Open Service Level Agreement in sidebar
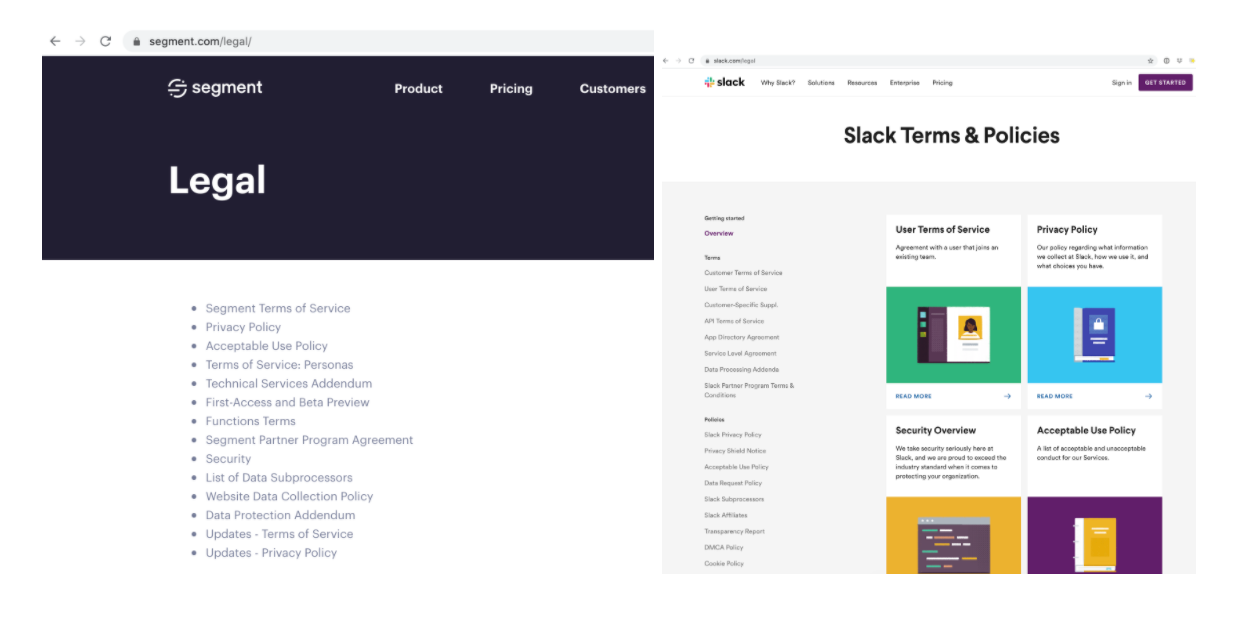 tap(740, 353)
